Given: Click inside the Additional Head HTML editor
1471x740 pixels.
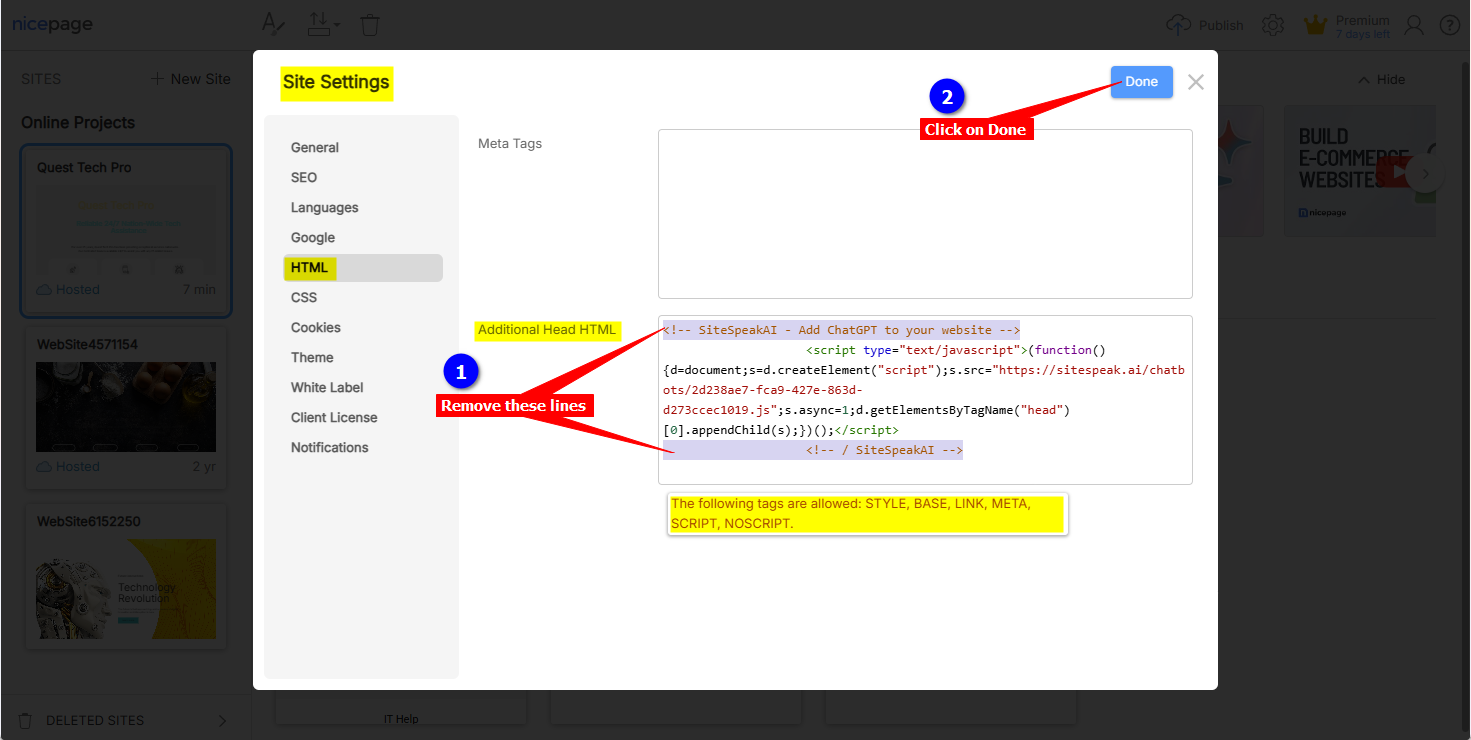Looking at the screenshot, I should (925, 400).
